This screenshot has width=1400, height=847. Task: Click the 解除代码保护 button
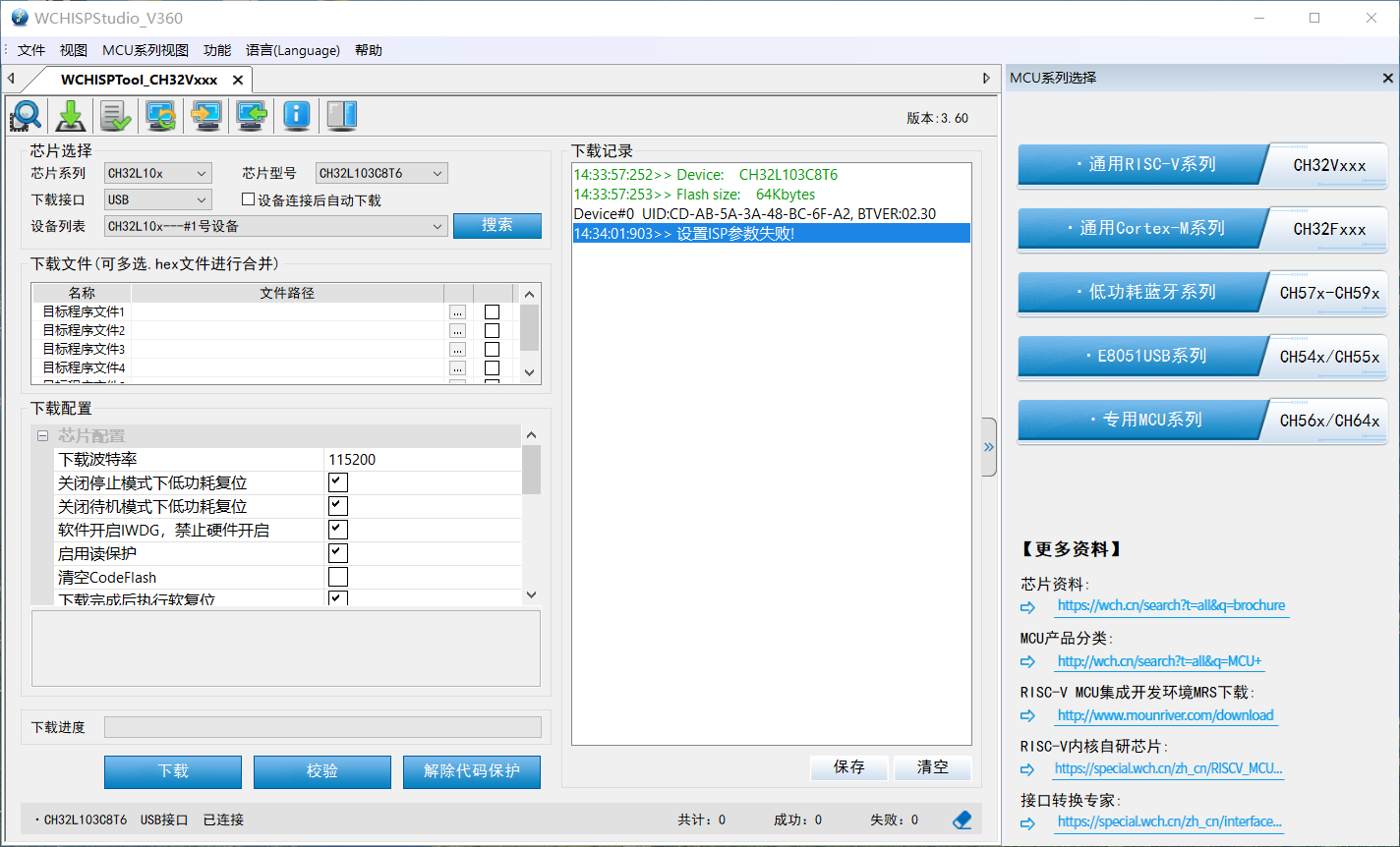[472, 771]
